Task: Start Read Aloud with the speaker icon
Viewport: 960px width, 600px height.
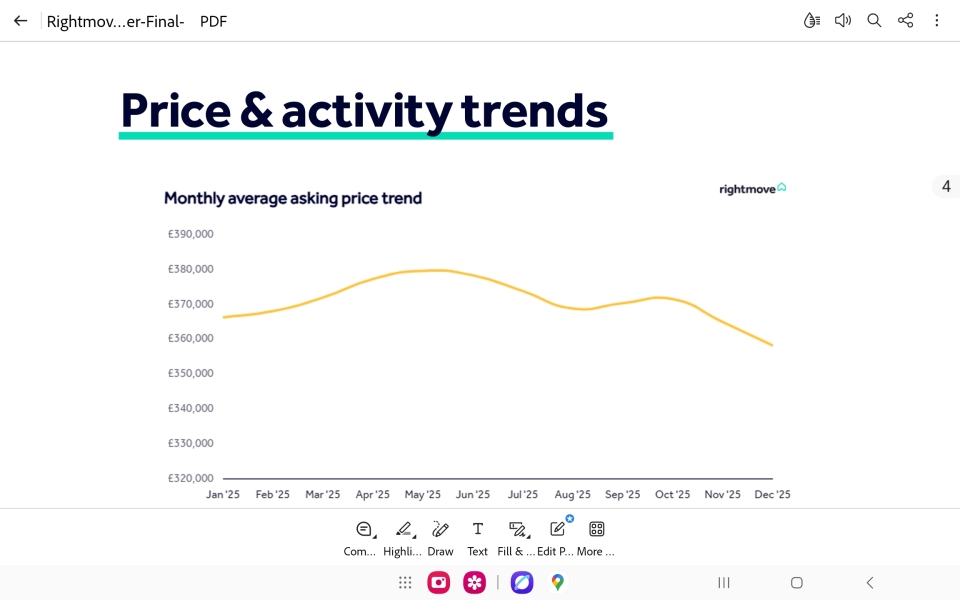Action: click(x=843, y=20)
